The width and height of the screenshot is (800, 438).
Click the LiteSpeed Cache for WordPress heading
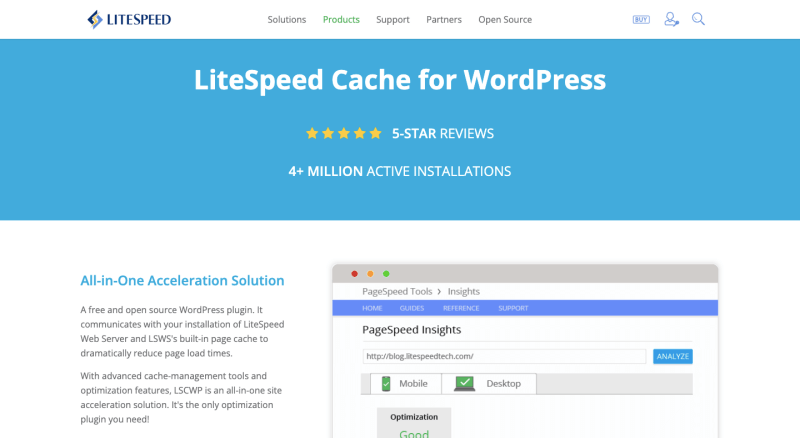(400, 80)
